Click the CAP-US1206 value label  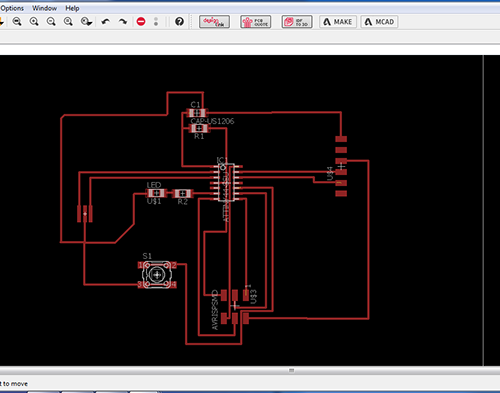click(x=212, y=121)
